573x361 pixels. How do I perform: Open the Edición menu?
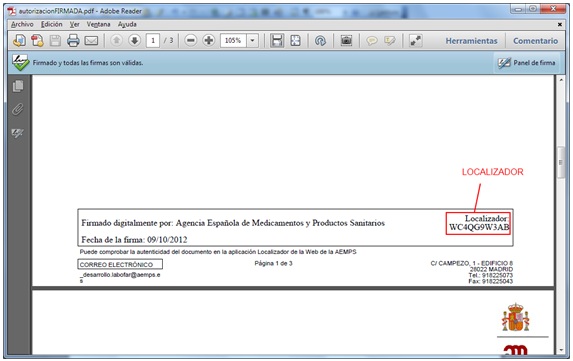click(x=52, y=24)
